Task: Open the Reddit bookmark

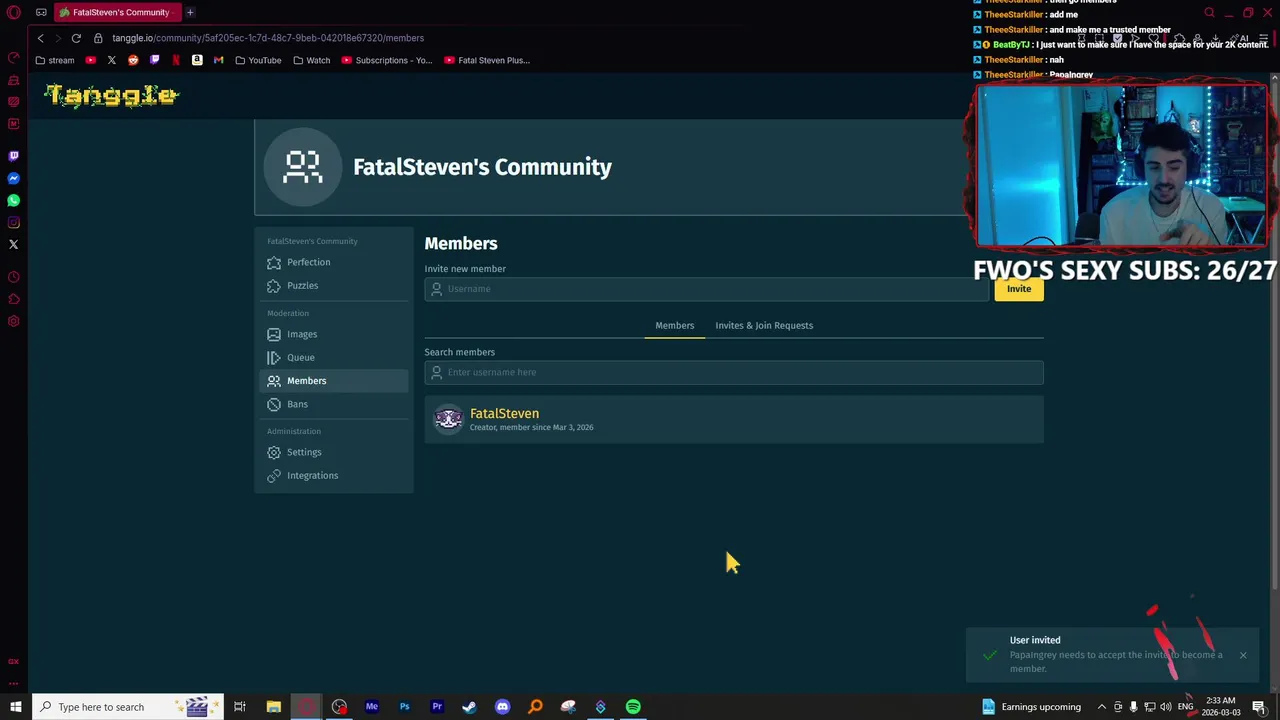Action: (x=133, y=60)
